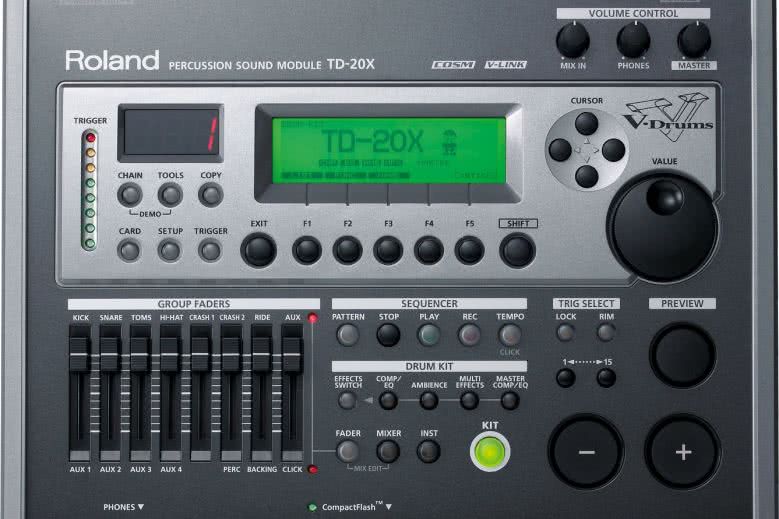This screenshot has height=519, width=779.
Task: Decrease value with the minus button
Action: 586,452
